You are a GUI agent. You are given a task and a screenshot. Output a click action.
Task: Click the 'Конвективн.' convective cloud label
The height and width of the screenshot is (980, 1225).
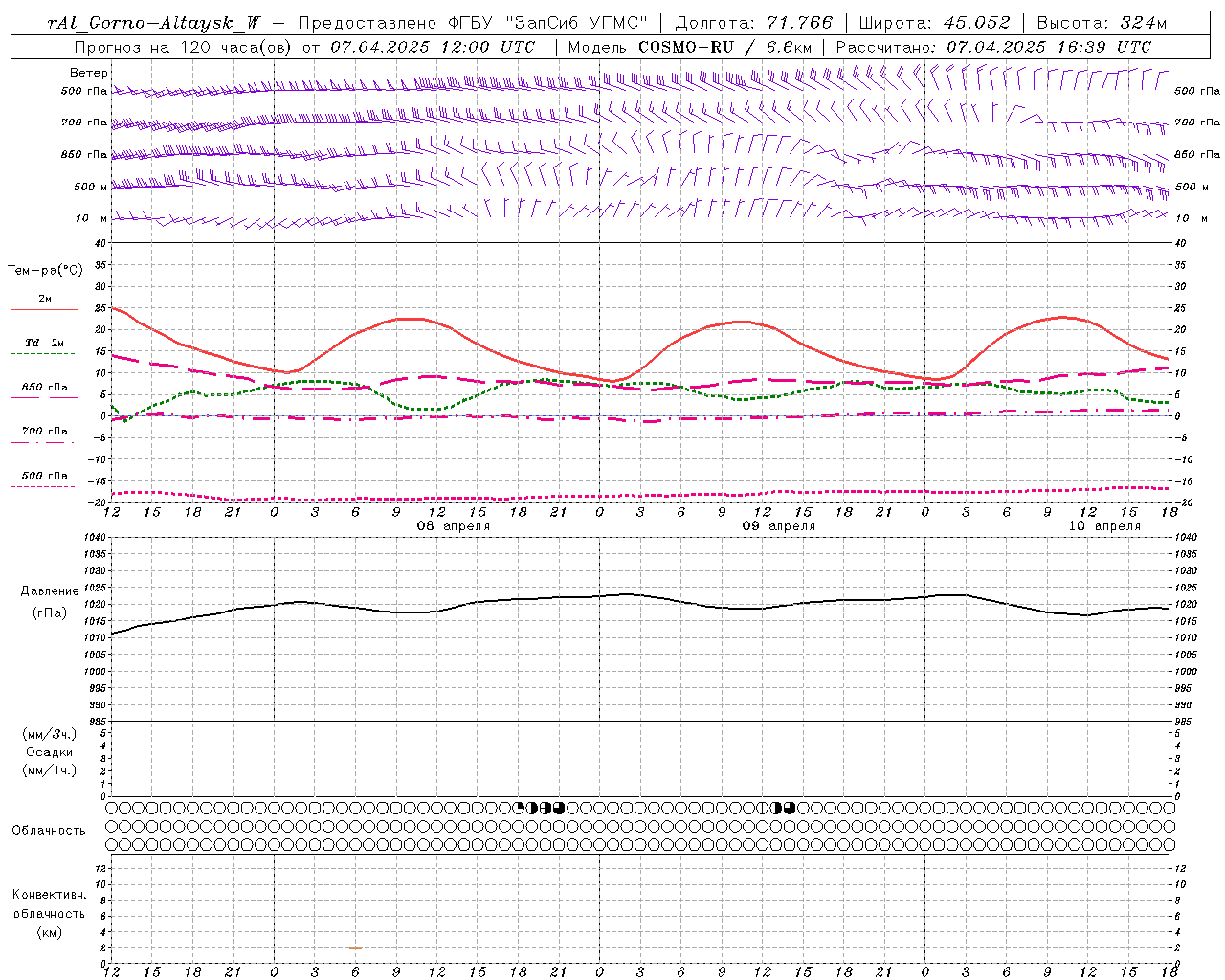(49, 895)
